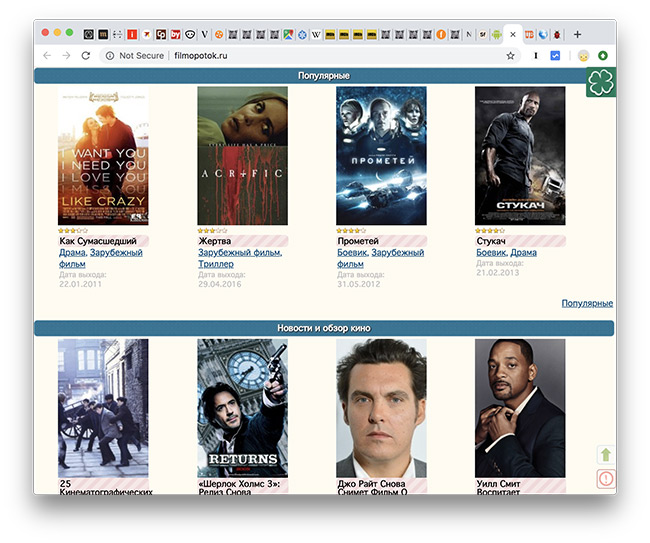The height and width of the screenshot is (543, 650).
Task: Click star rating under Прометей poster
Action: [351, 230]
